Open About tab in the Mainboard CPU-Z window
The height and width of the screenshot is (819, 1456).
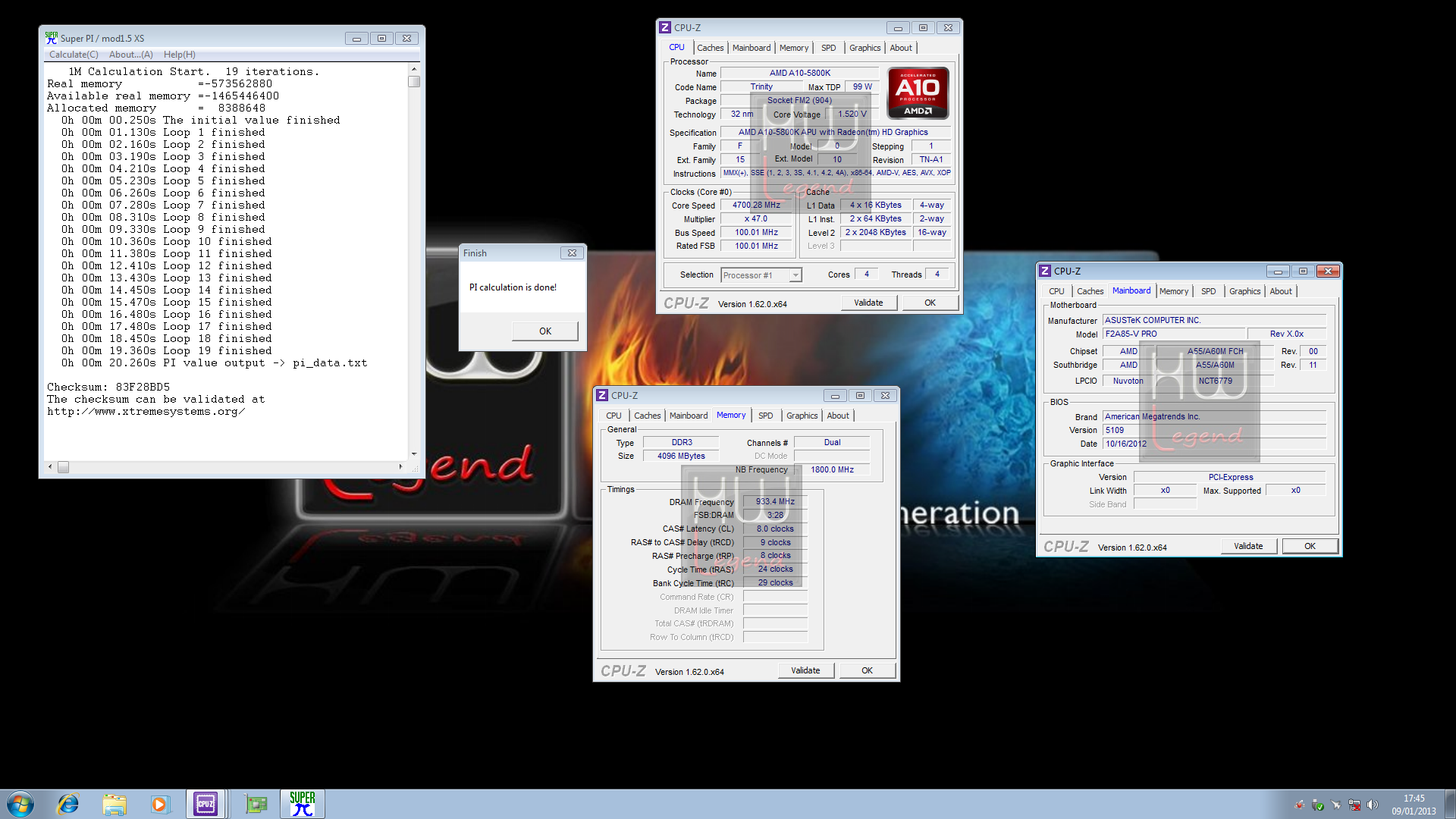coord(1281,291)
